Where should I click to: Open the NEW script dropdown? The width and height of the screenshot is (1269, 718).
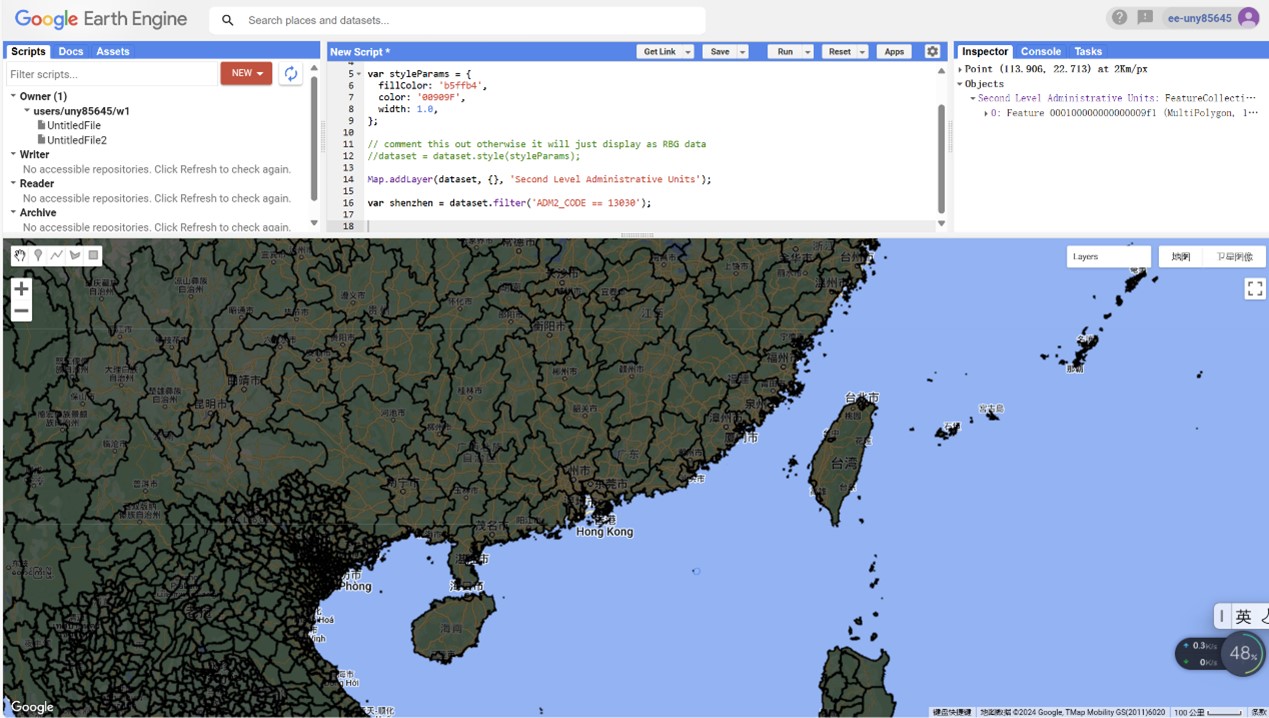point(246,73)
